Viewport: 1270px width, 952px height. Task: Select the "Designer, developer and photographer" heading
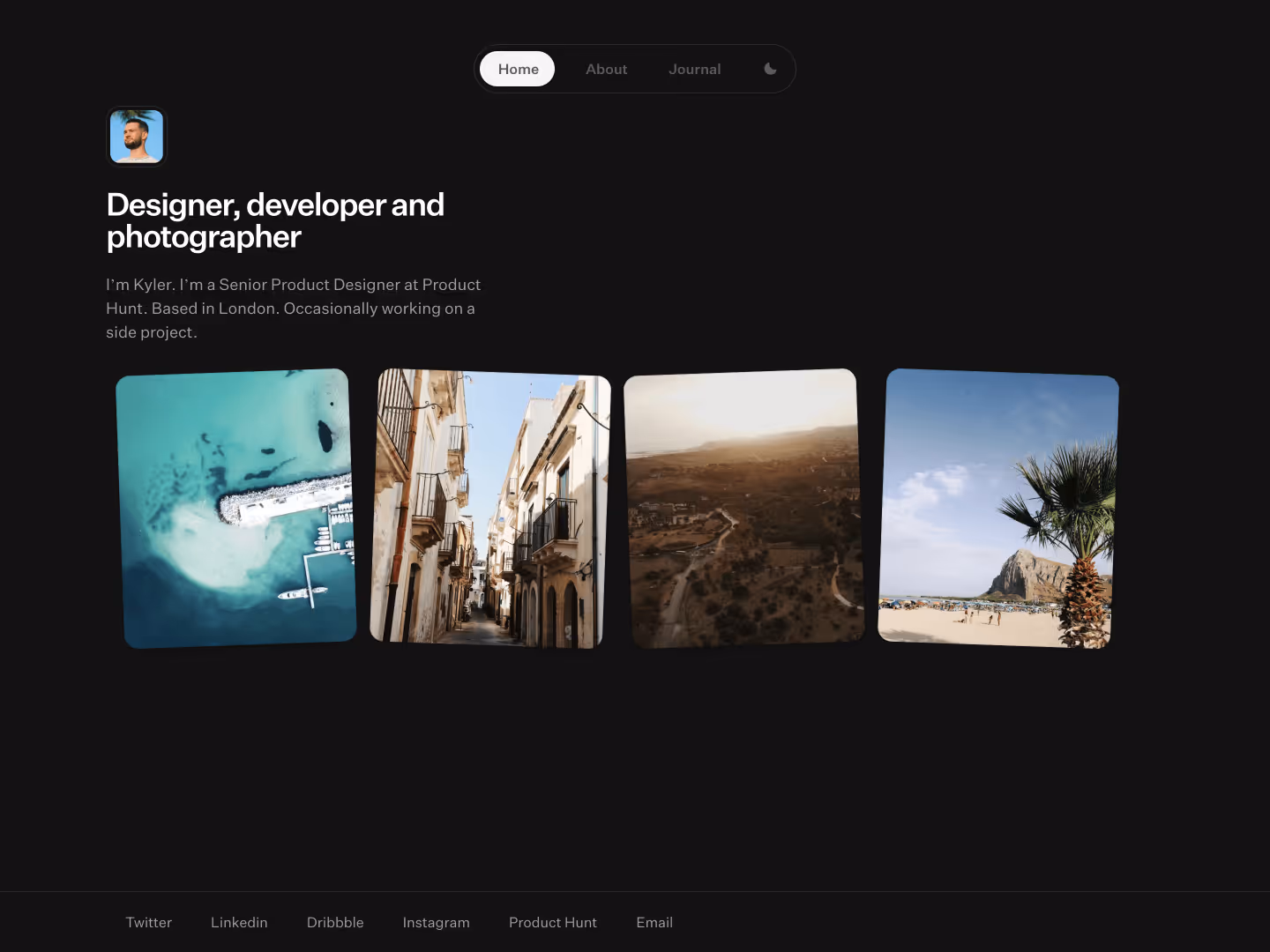pyautogui.click(x=275, y=220)
